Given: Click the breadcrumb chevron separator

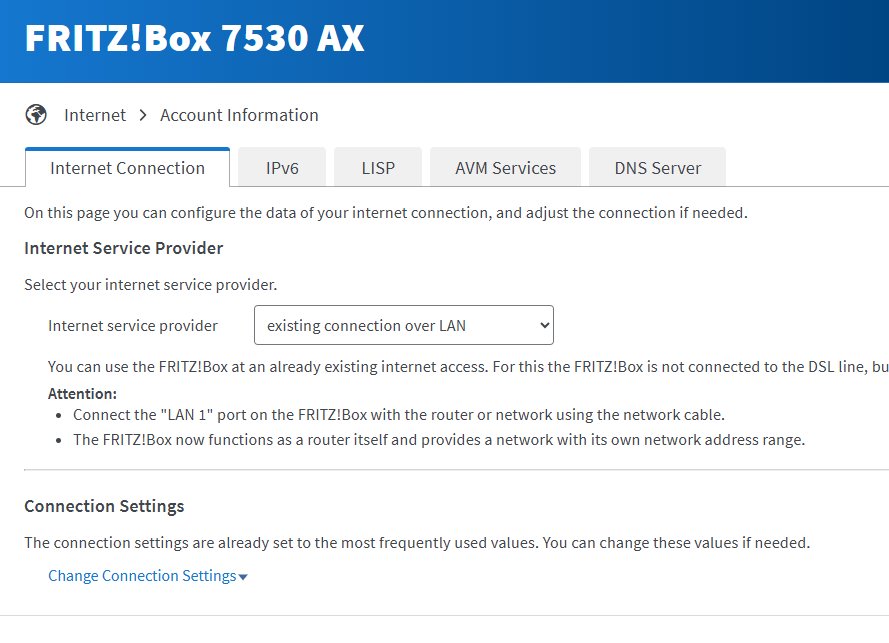Looking at the screenshot, I should [x=141, y=115].
